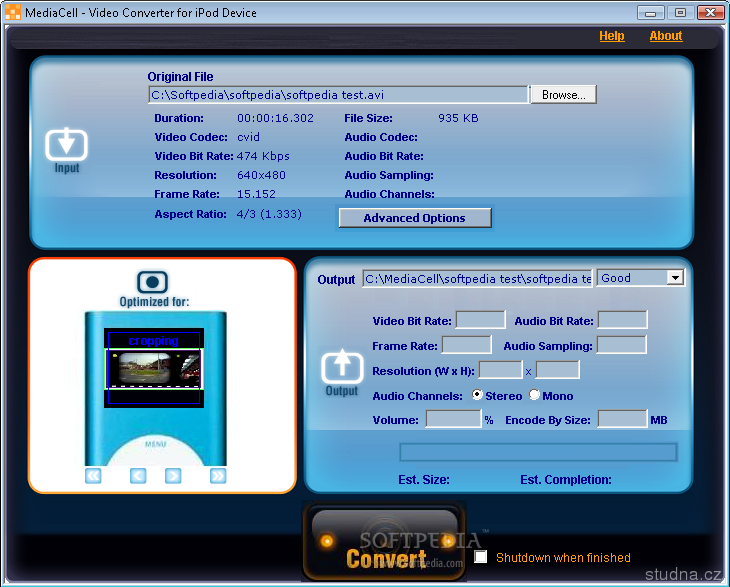This screenshot has width=730, height=587.
Task: Click the Input arrow icon
Action: 67,144
